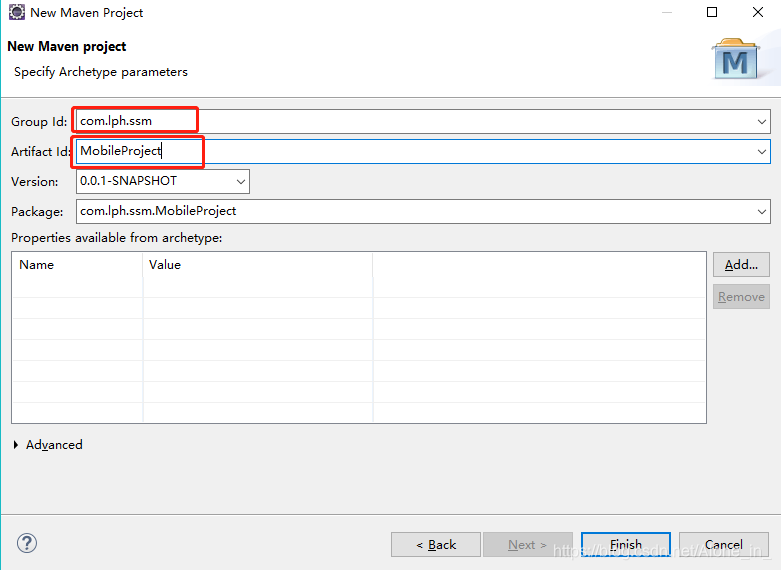
Task: Click the Name column header
Action: 77,265
